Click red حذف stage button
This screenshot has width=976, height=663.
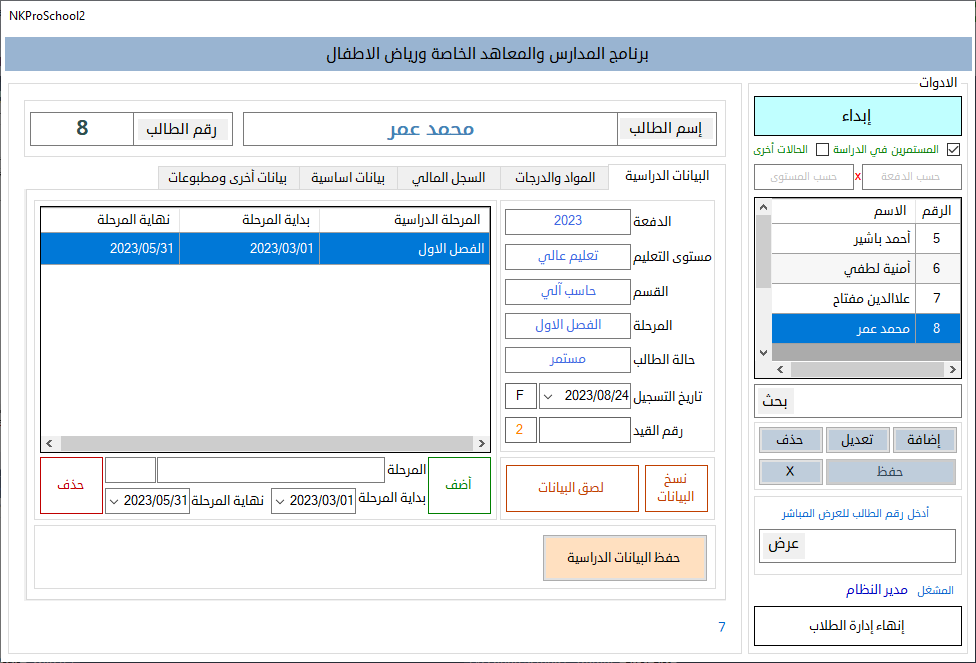point(71,486)
